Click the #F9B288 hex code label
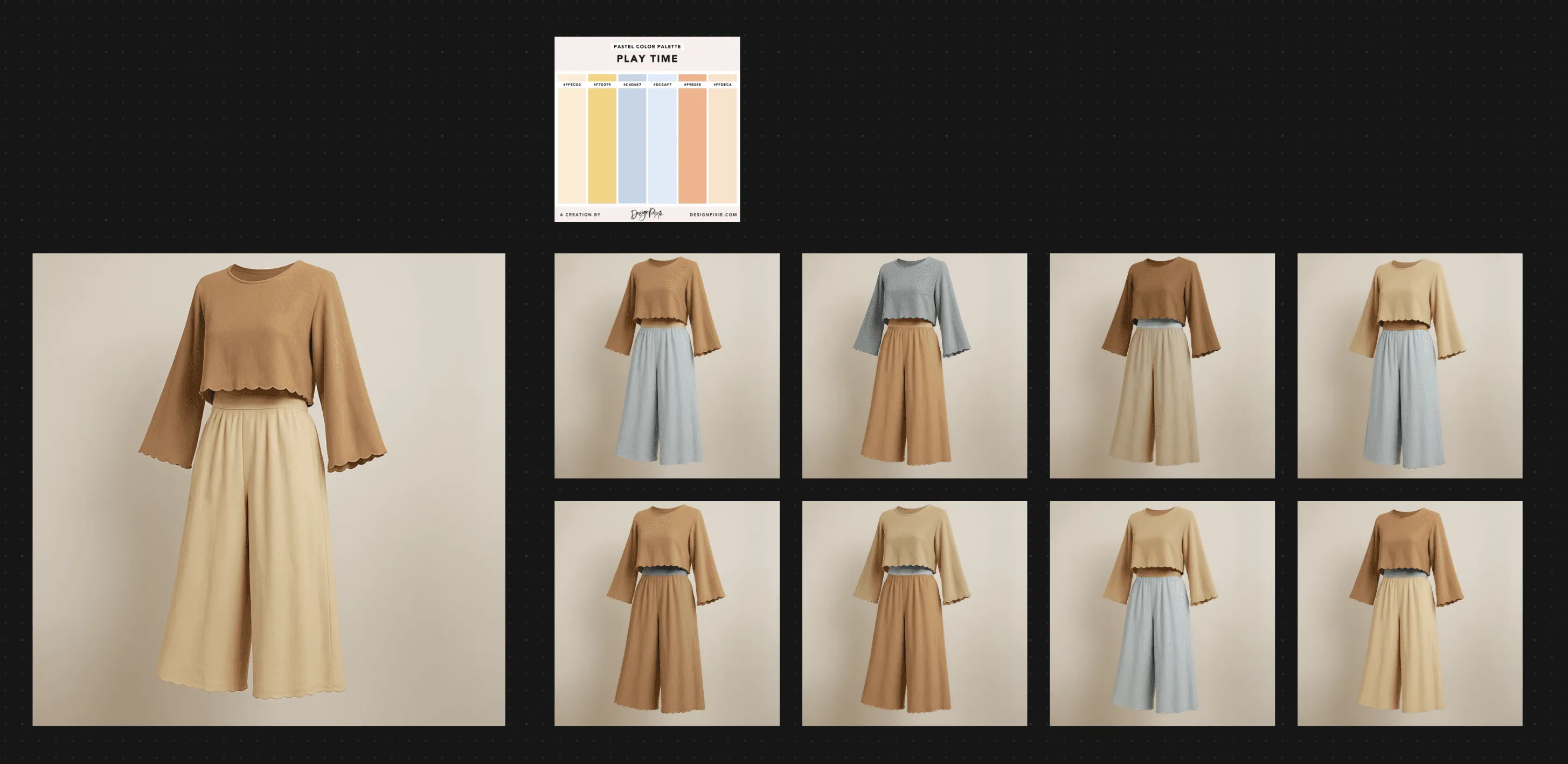Viewport: 1568px width, 764px height. pos(692,85)
